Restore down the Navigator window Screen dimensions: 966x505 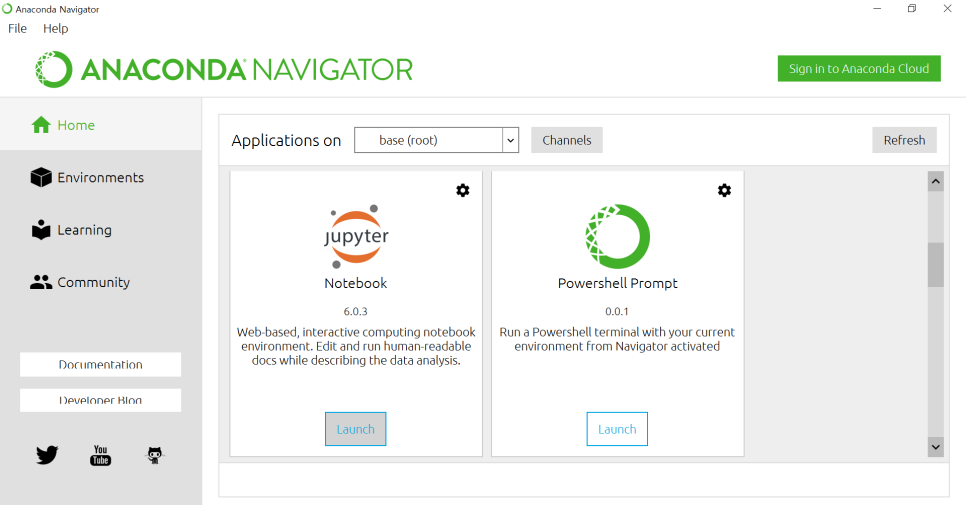coord(912,9)
